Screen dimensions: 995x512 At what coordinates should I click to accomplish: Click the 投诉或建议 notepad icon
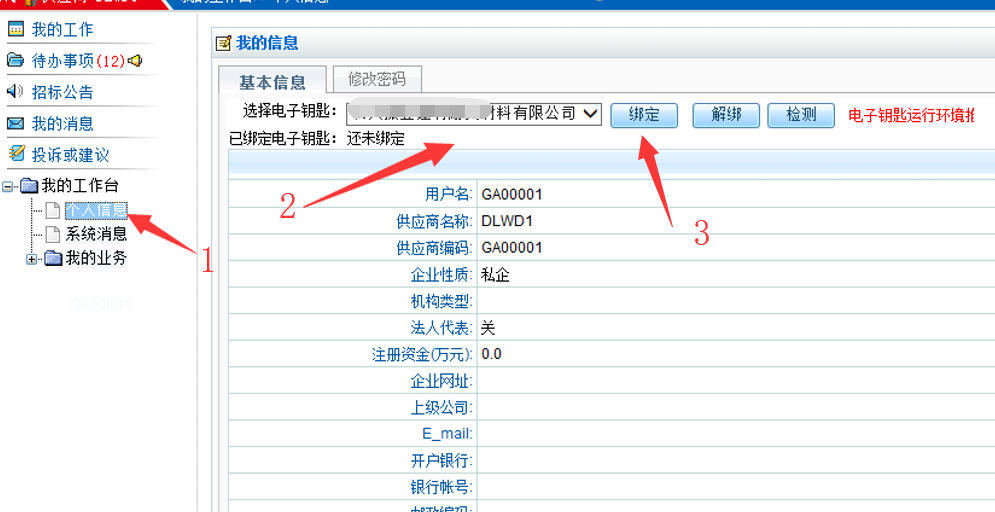coord(15,154)
